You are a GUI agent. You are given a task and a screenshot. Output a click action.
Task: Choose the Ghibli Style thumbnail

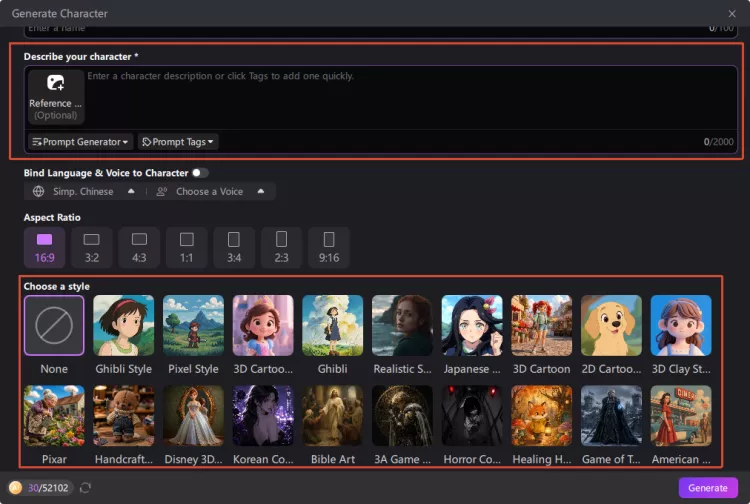123,325
